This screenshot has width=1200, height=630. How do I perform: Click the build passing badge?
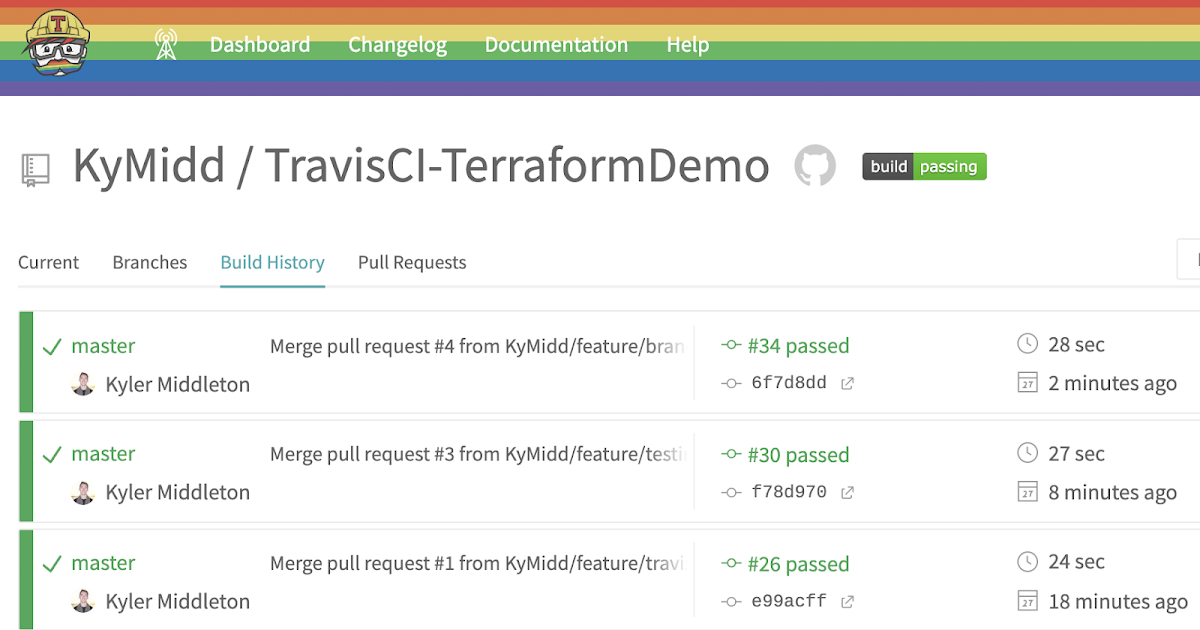tap(923, 166)
